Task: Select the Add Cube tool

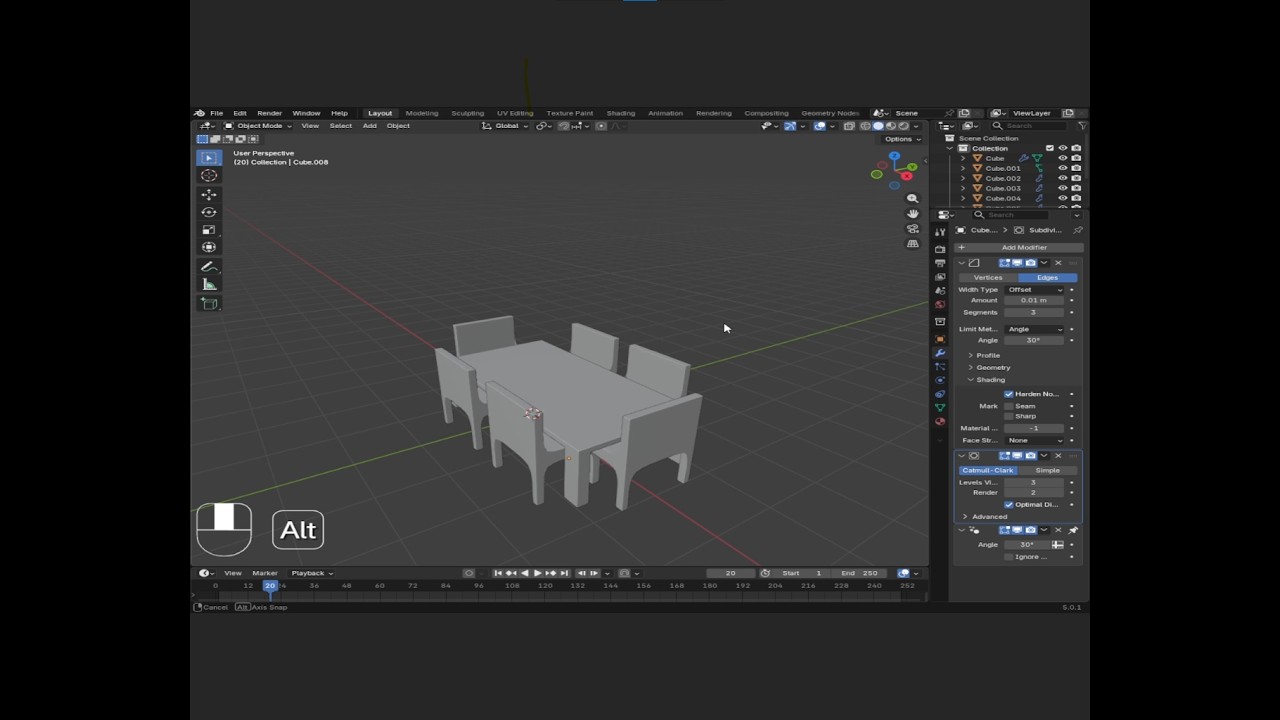Action: pos(209,304)
